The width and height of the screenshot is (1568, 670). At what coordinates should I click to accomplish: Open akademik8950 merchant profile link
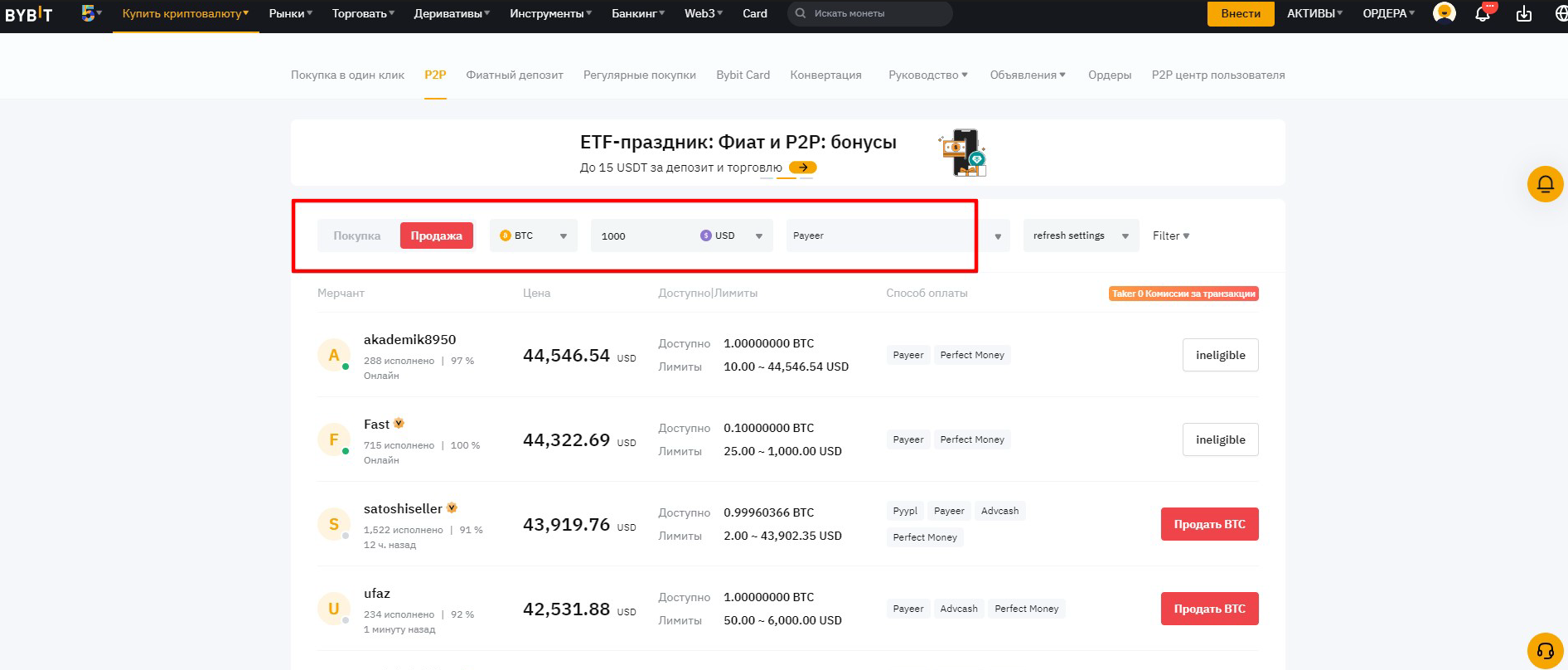tap(409, 339)
